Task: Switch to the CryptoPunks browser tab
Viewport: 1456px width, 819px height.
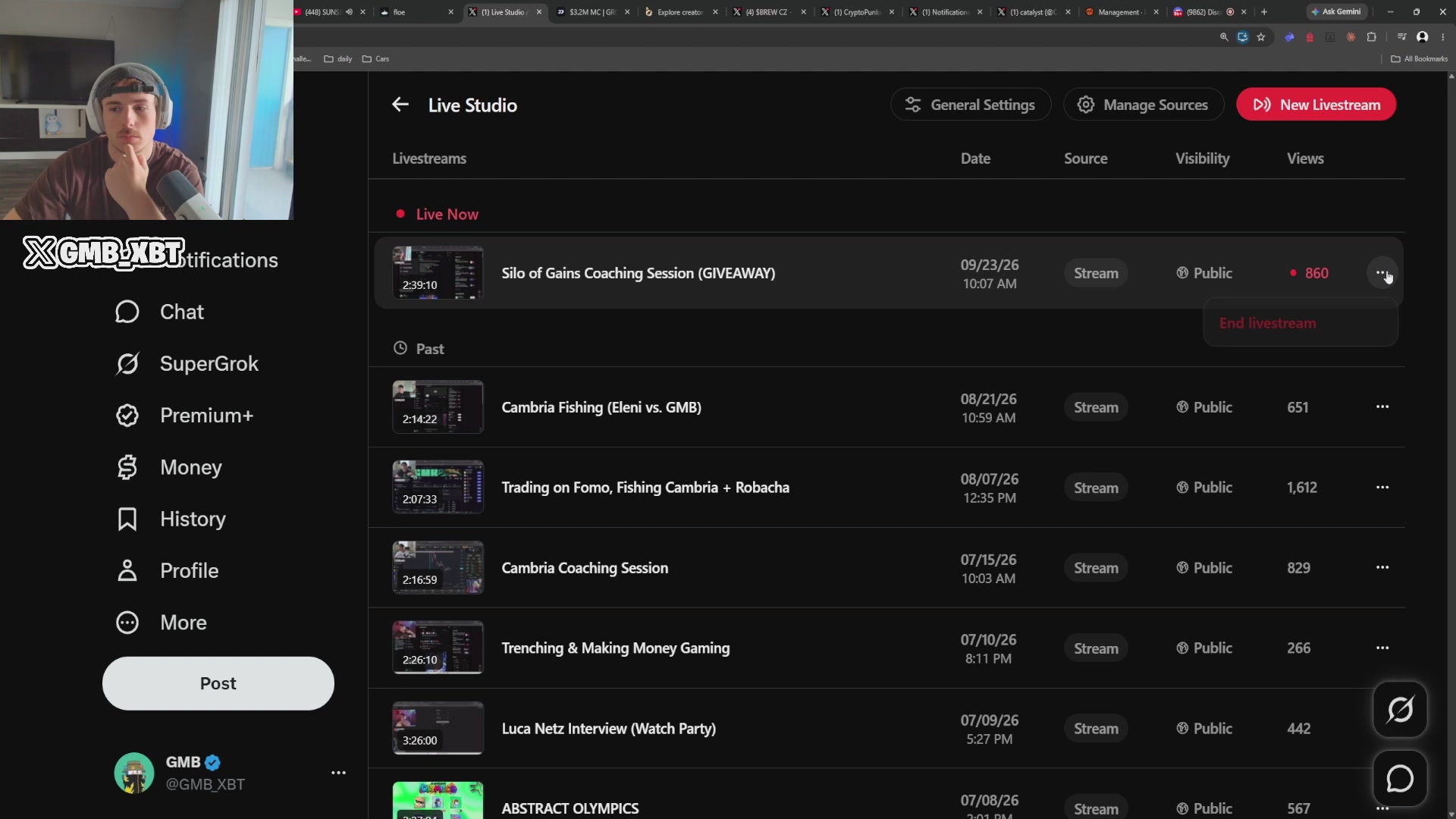Action: click(858, 12)
